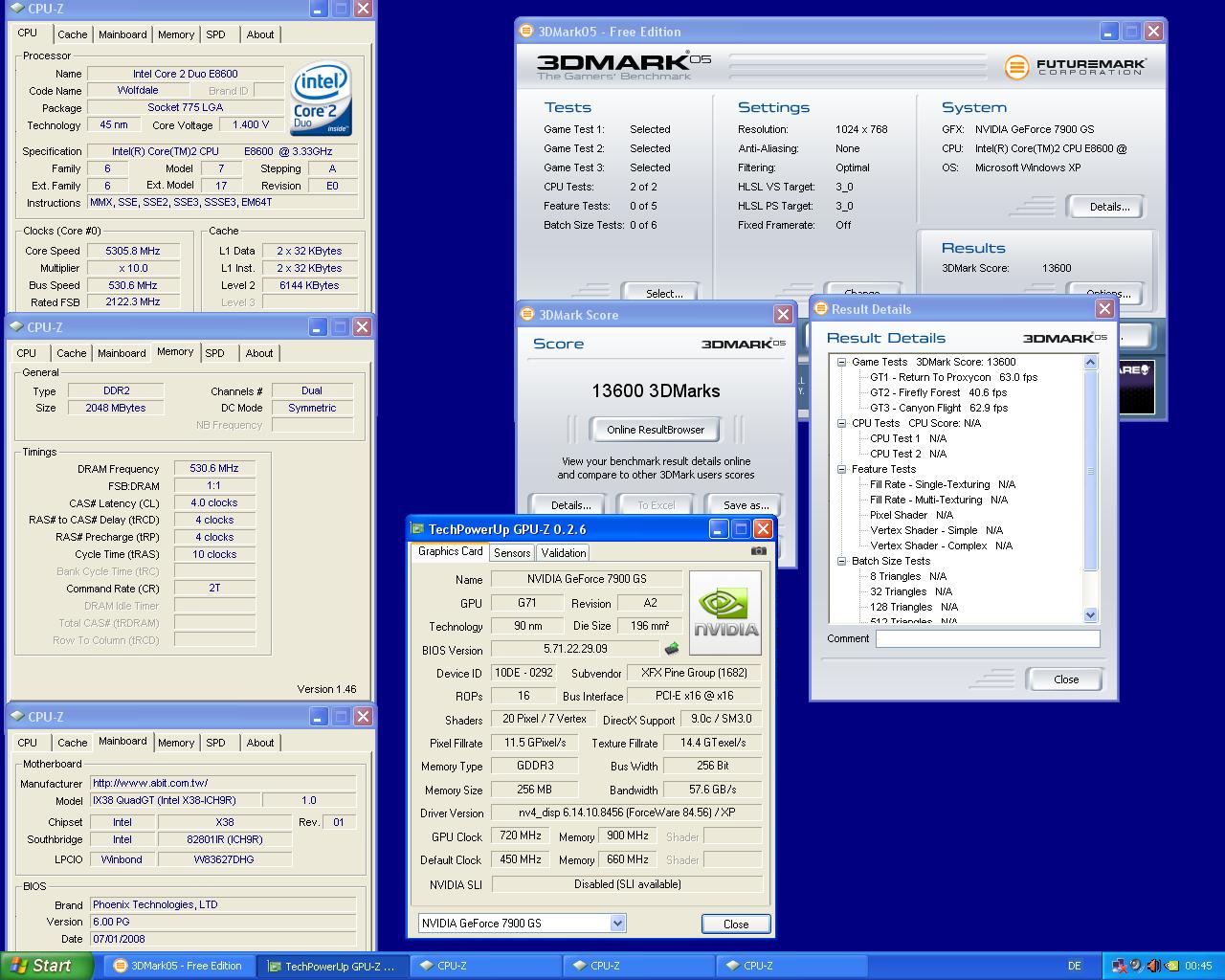
Task: Click Intel Core 2 Duo E8600 name field
Action: click(x=186, y=73)
